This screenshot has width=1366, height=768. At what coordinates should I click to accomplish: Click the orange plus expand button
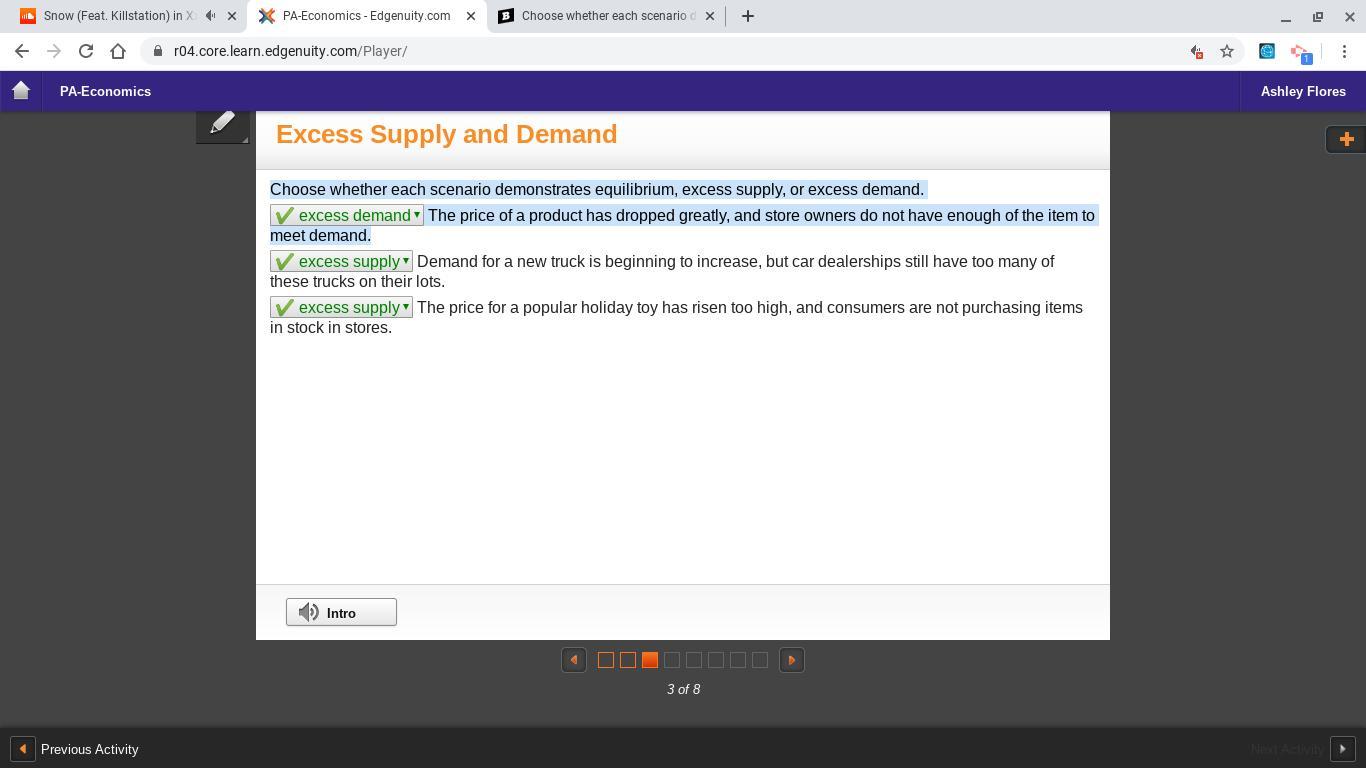click(x=1345, y=139)
